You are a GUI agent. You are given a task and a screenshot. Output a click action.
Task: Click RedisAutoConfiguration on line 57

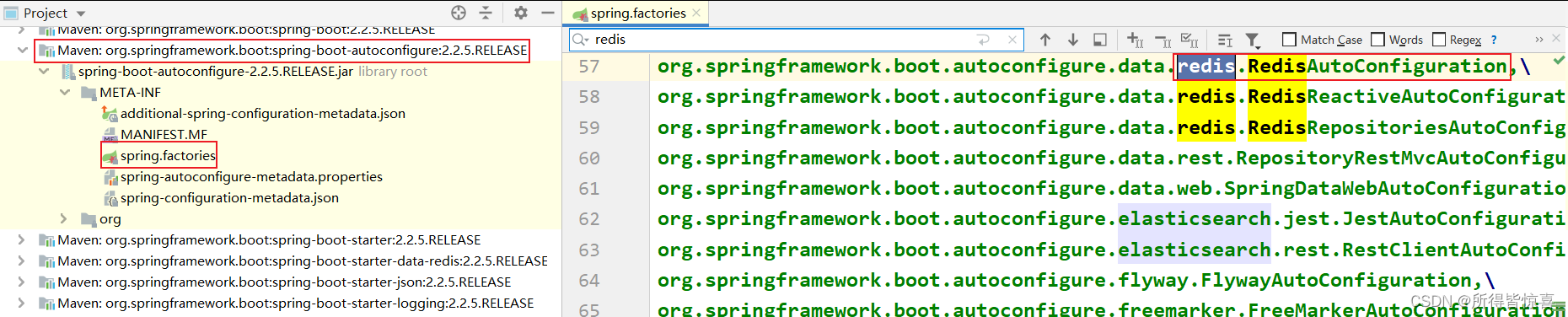pyautogui.click(x=1377, y=66)
